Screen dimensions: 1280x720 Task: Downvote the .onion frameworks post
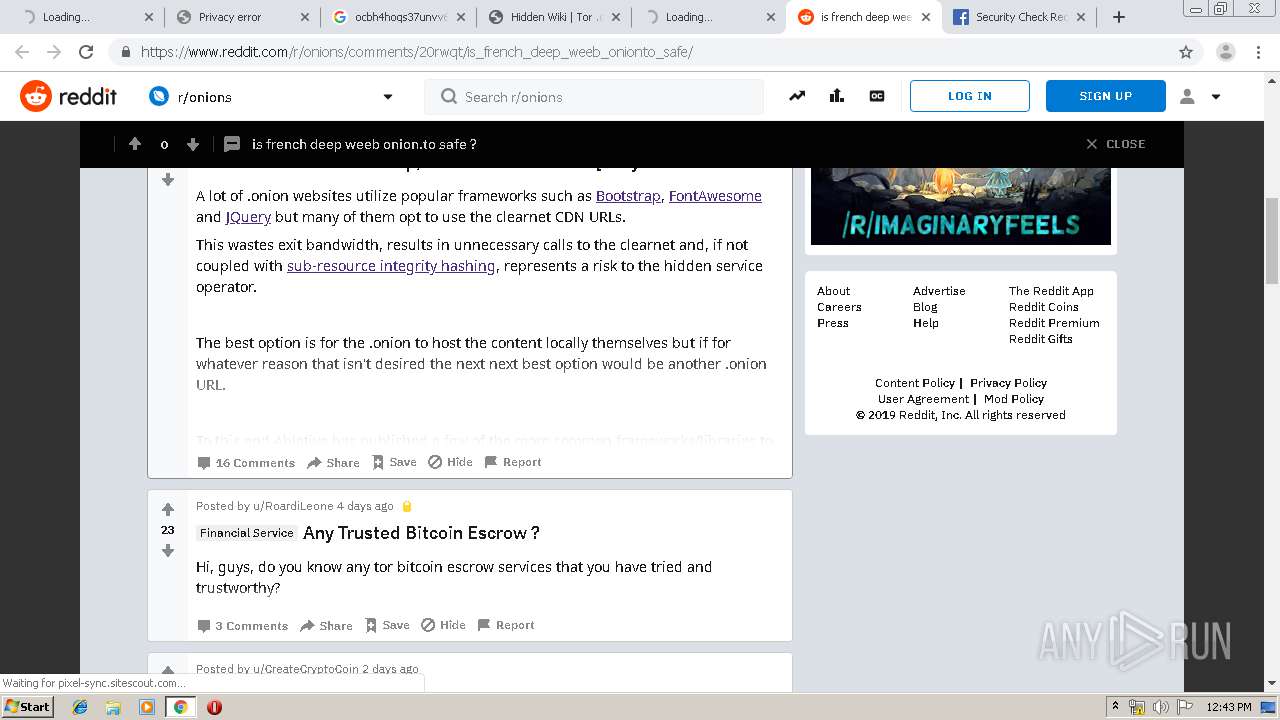pos(168,180)
